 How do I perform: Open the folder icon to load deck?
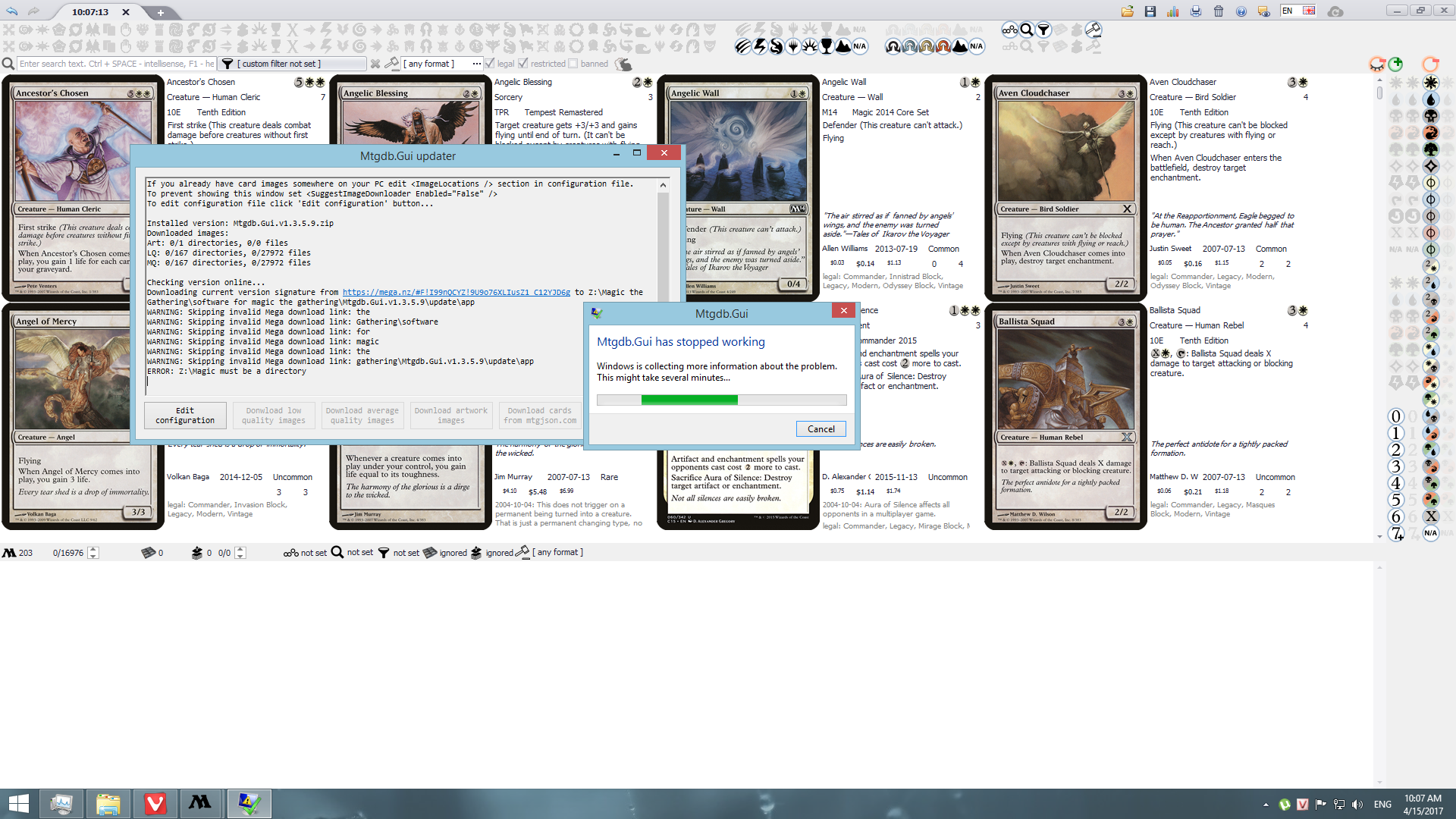pyautogui.click(x=1128, y=11)
